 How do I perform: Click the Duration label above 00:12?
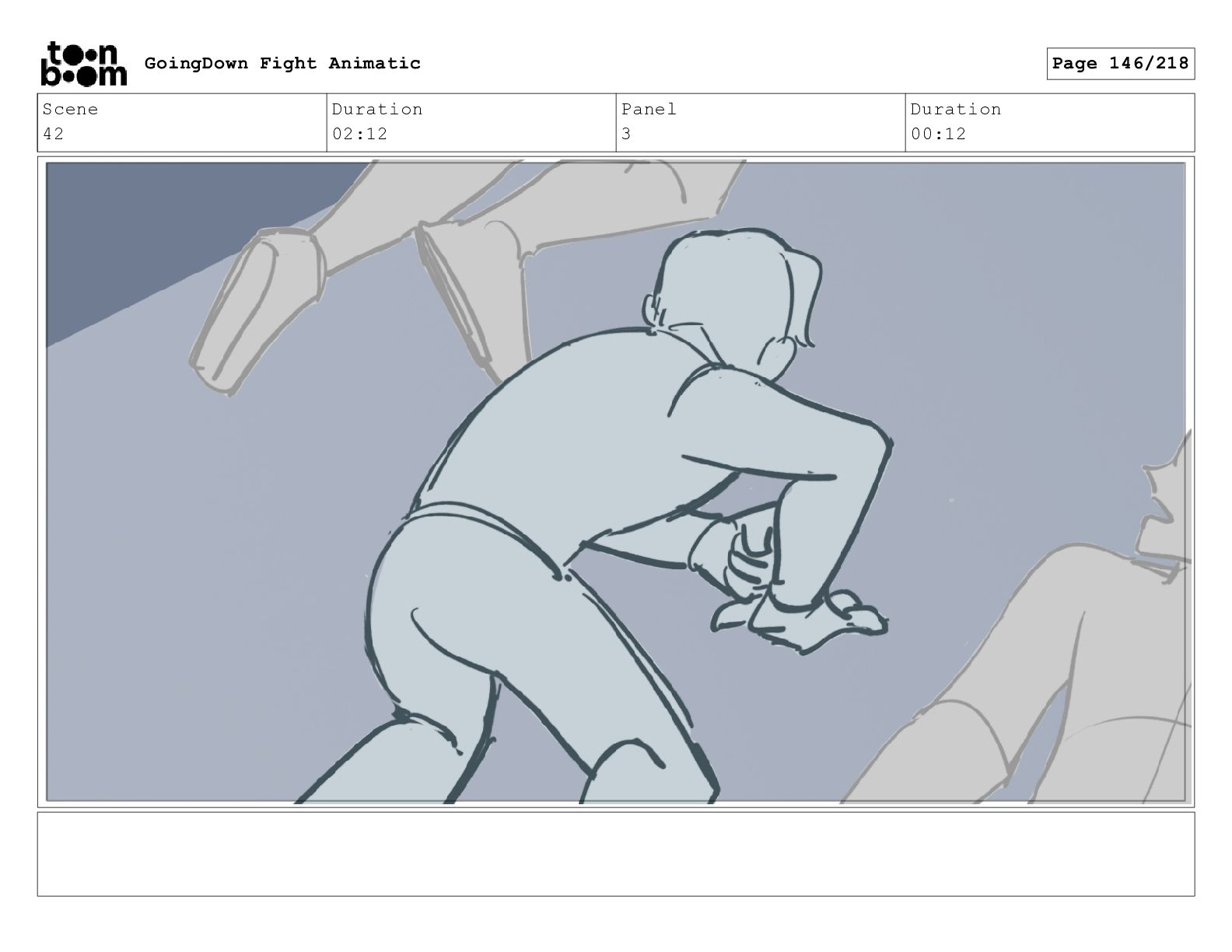(956, 109)
